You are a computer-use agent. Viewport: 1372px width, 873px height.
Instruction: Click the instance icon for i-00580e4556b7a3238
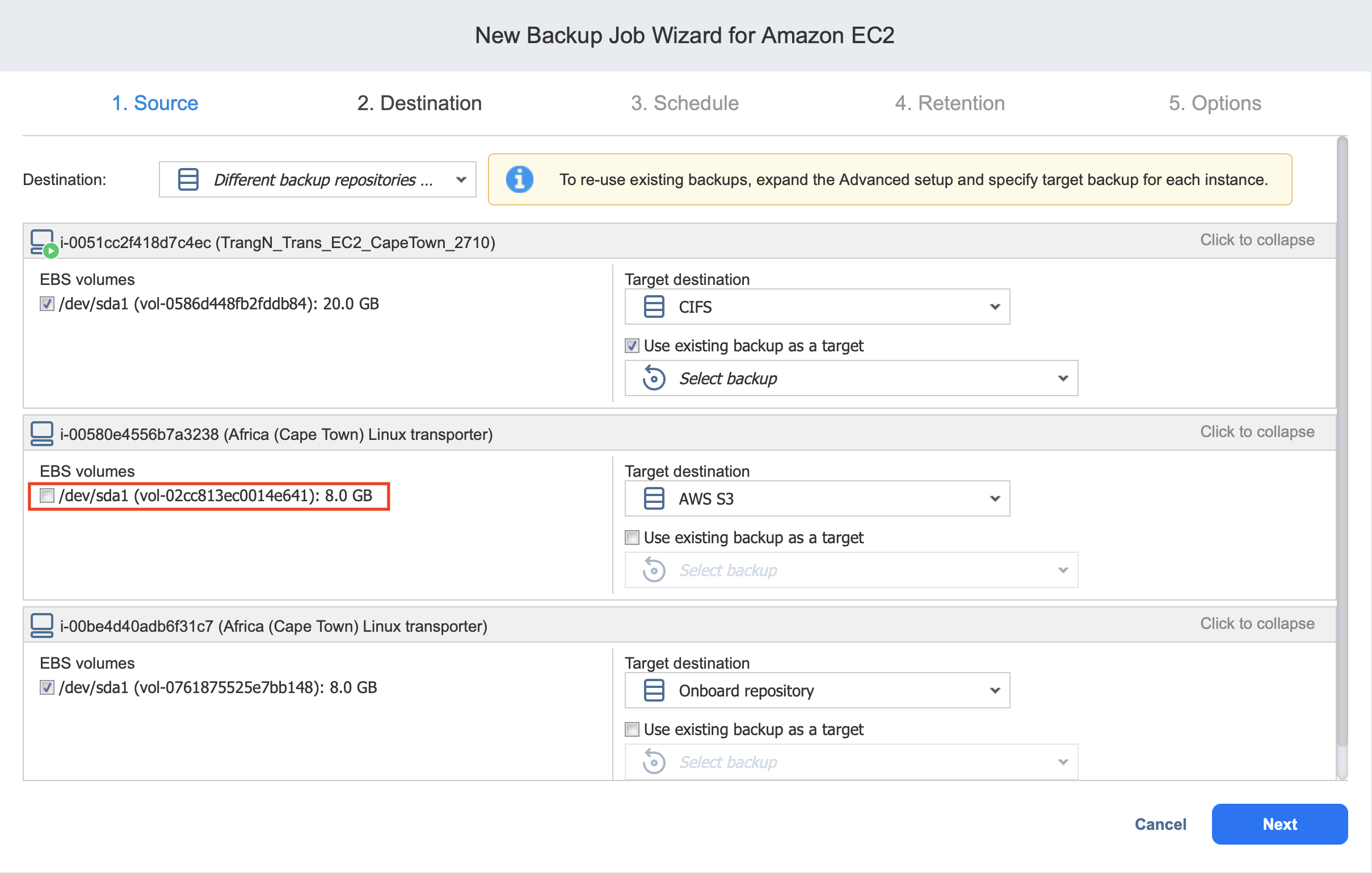click(41, 434)
